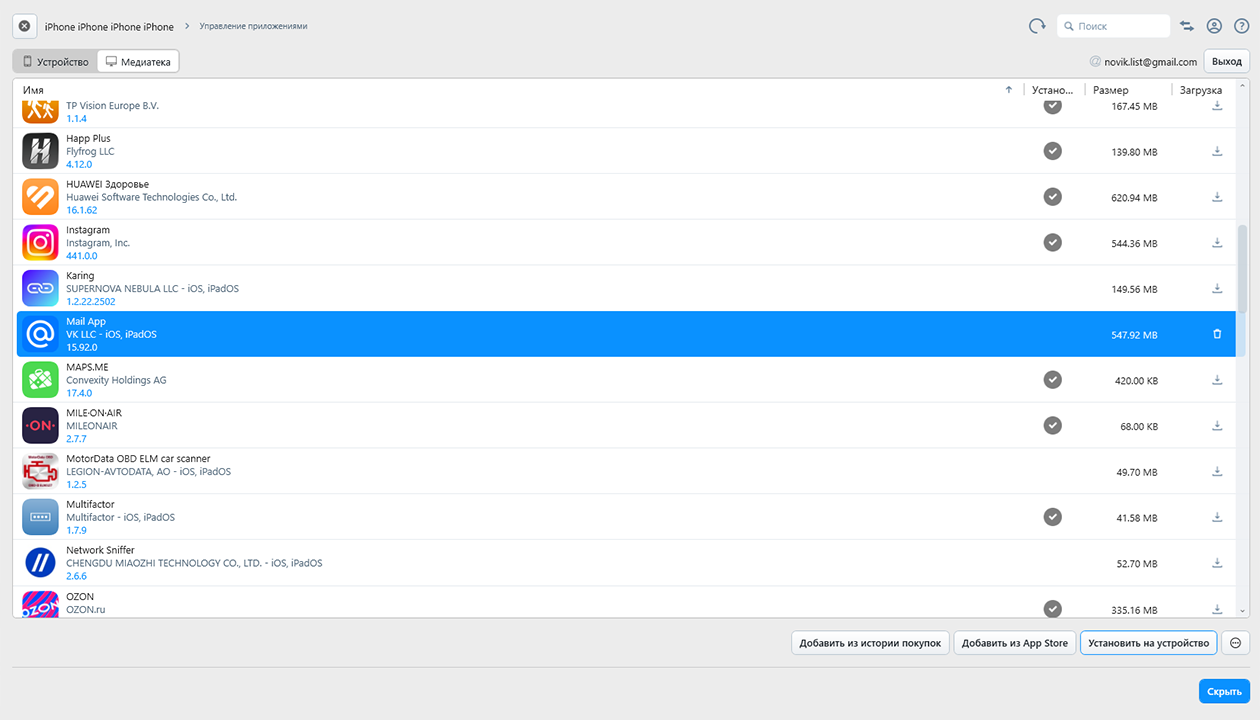The image size is (1260, 720).
Task: Click the installed checkmark for OZON
Action: [x=1052, y=608]
